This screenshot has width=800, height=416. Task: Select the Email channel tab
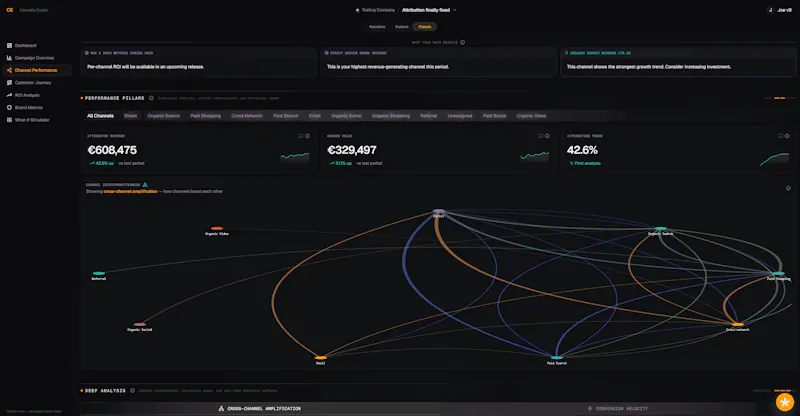coord(315,116)
